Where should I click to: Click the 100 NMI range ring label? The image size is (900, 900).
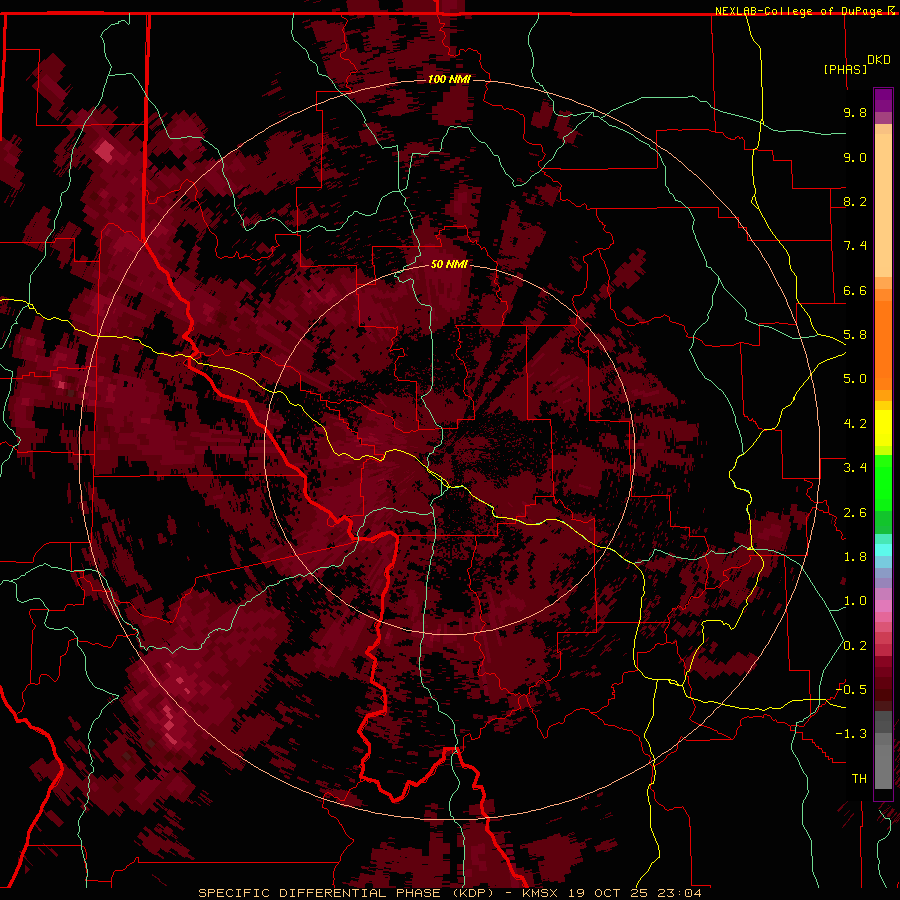pos(449,79)
